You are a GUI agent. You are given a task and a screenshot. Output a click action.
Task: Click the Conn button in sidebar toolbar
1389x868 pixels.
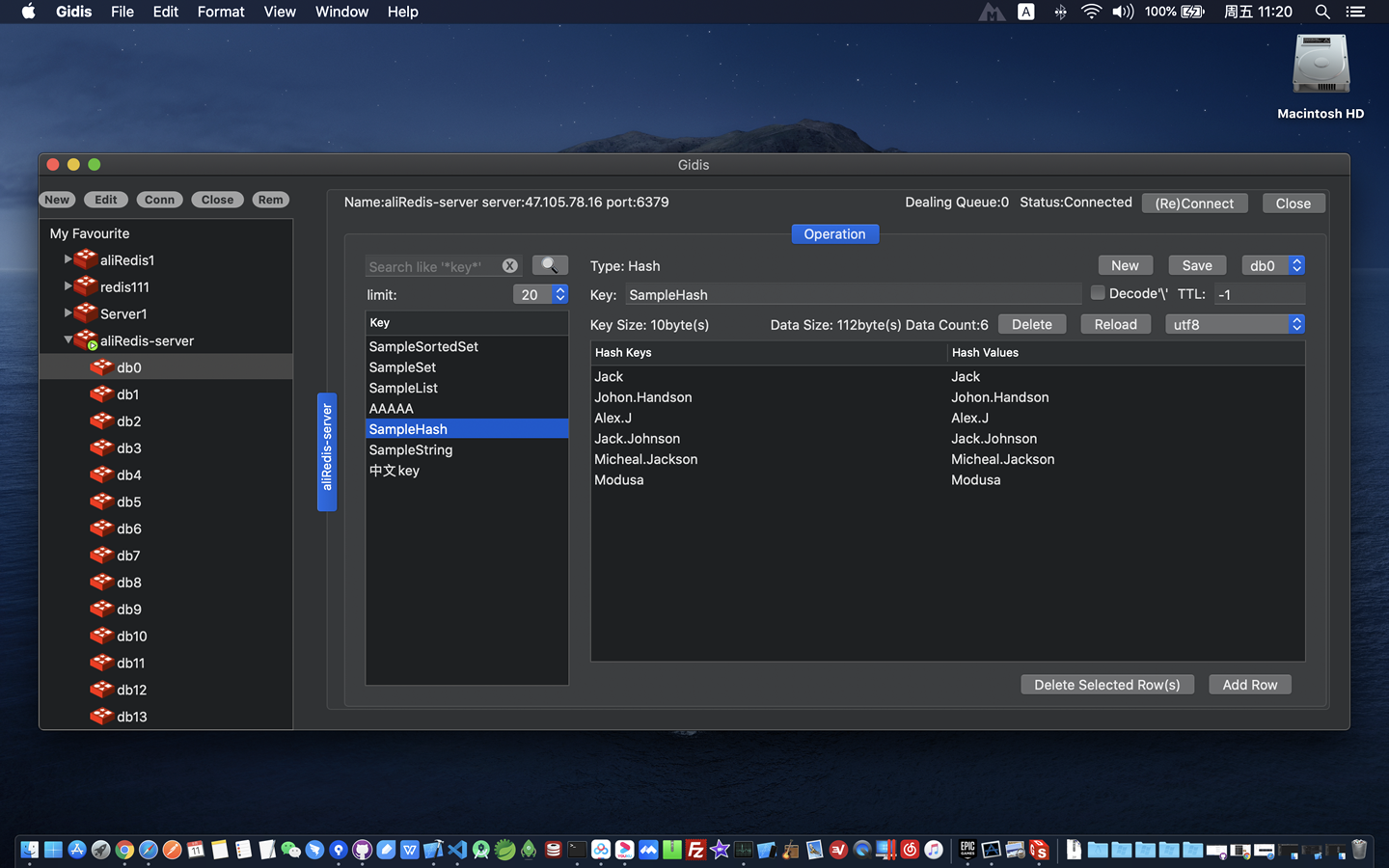coord(160,200)
